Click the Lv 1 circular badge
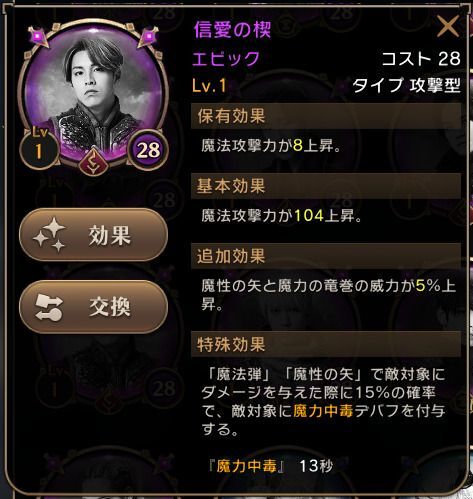473x499 pixels. [x=39, y=148]
